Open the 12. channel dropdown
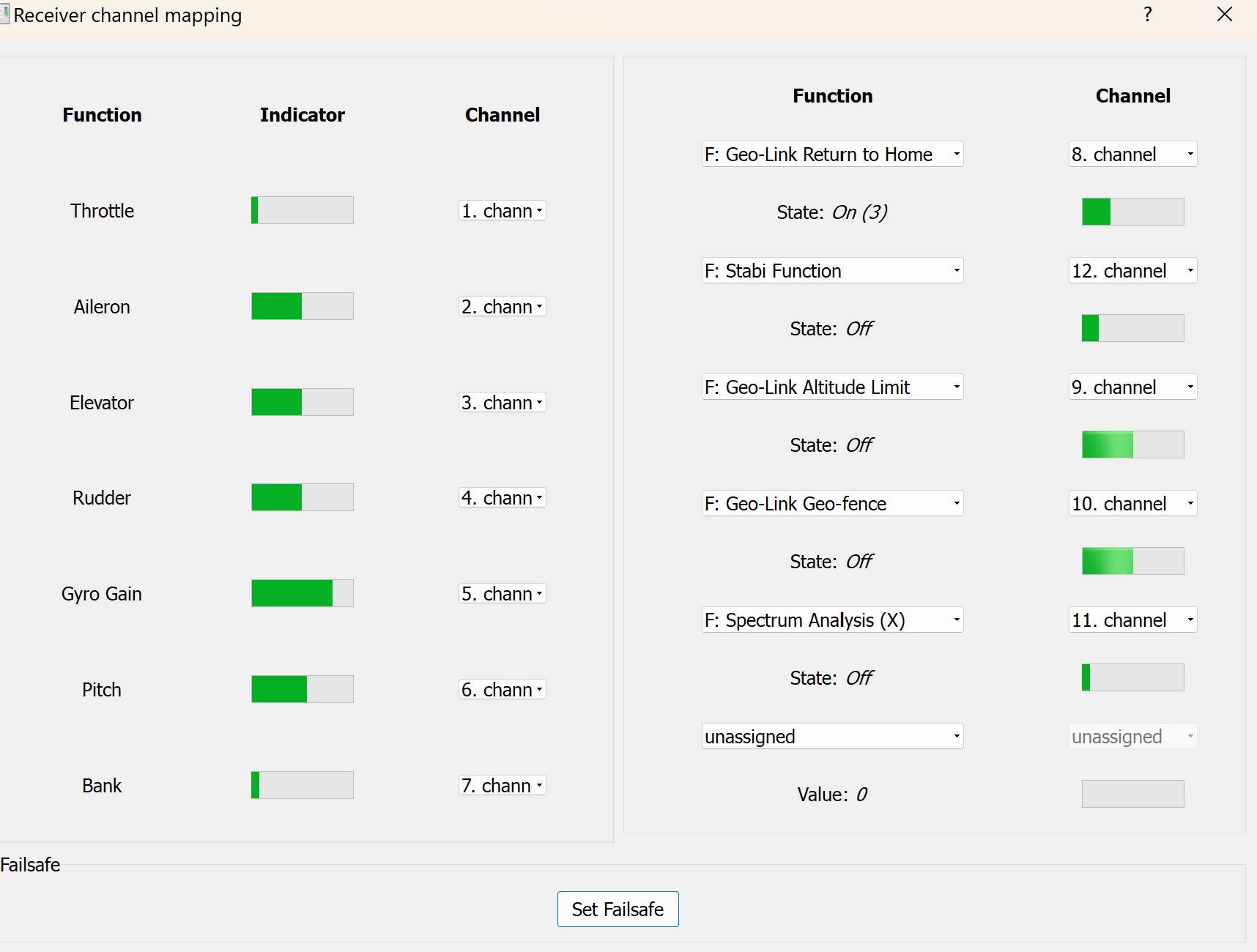Viewport: 1257px width, 952px height. coord(1132,271)
